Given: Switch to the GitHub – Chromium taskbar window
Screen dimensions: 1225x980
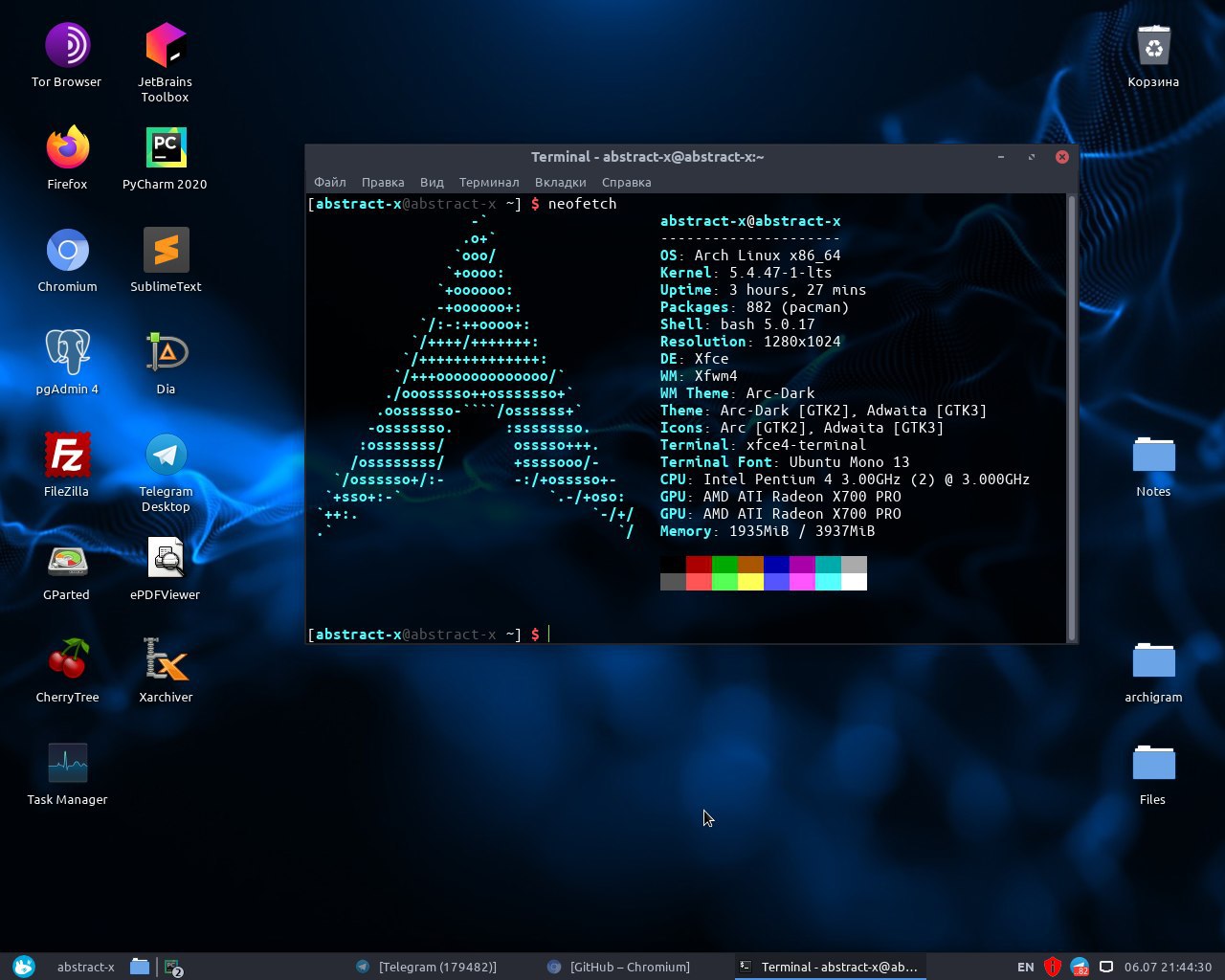Looking at the screenshot, I should click(618, 967).
